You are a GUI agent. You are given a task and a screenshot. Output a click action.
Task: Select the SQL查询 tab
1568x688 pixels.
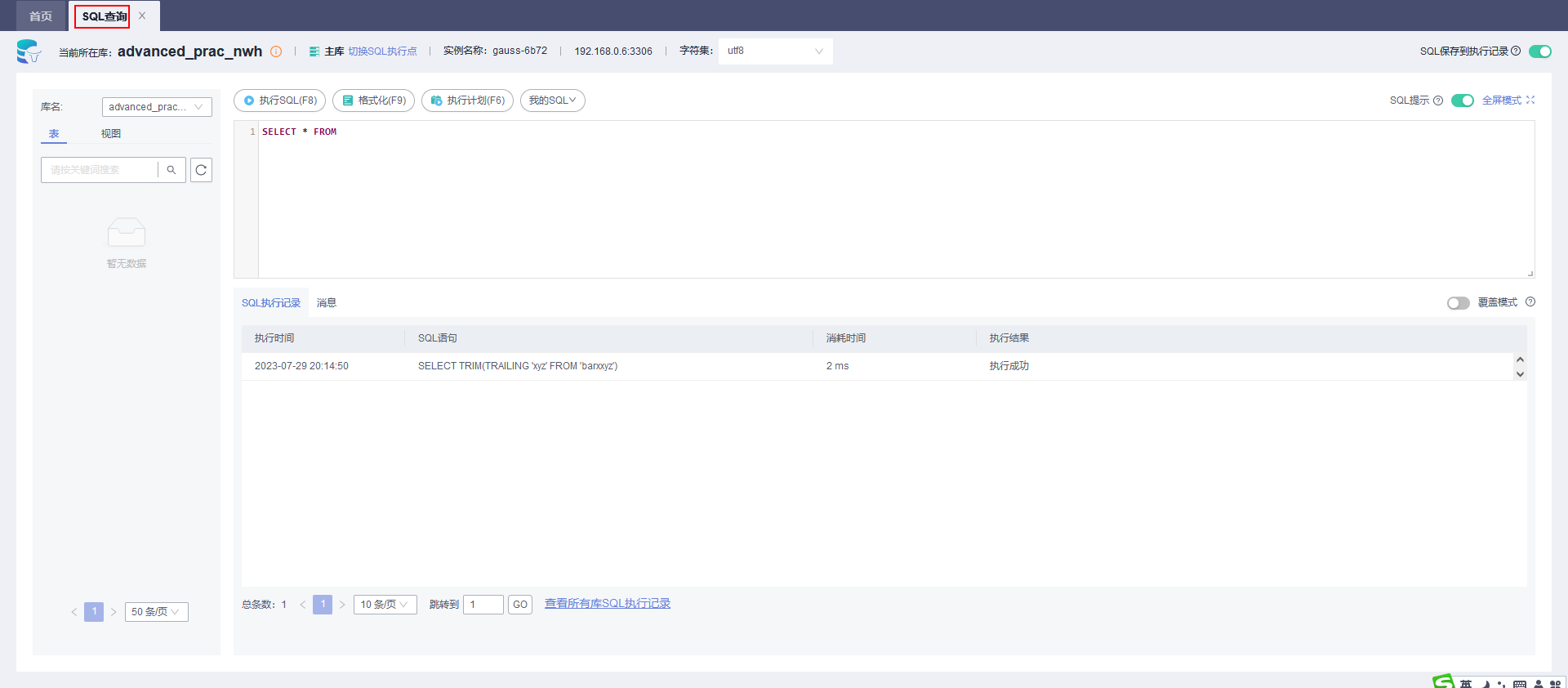click(x=104, y=16)
